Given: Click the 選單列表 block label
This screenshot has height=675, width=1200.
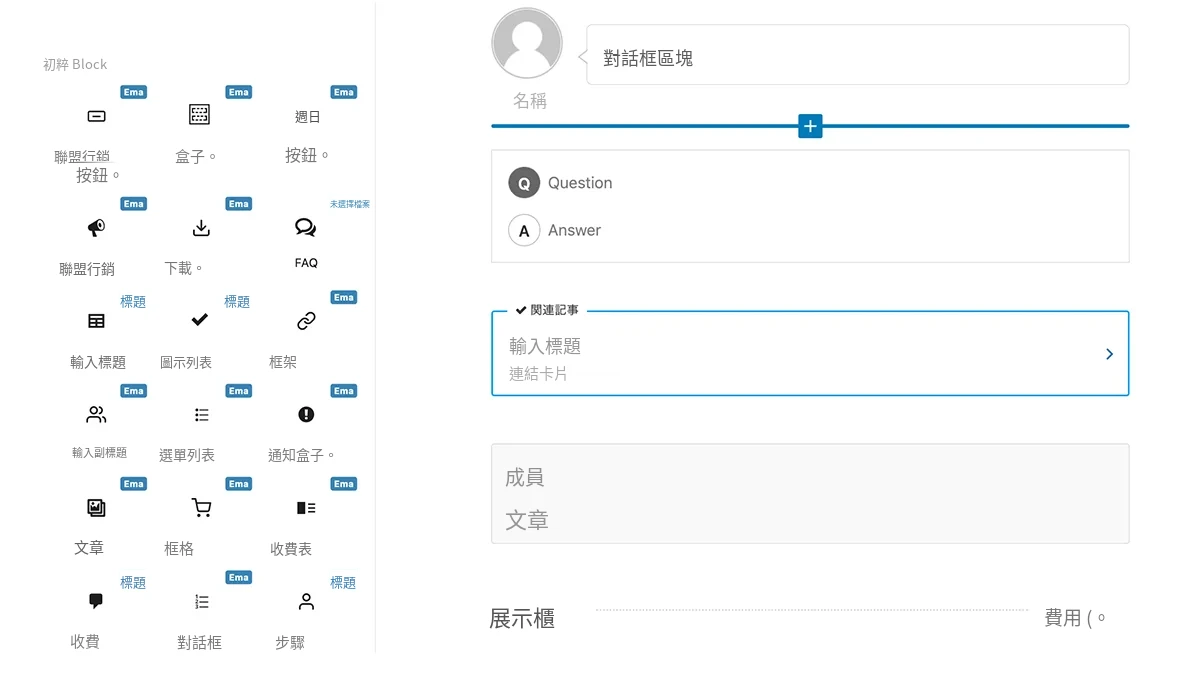Looking at the screenshot, I should coord(187,455).
